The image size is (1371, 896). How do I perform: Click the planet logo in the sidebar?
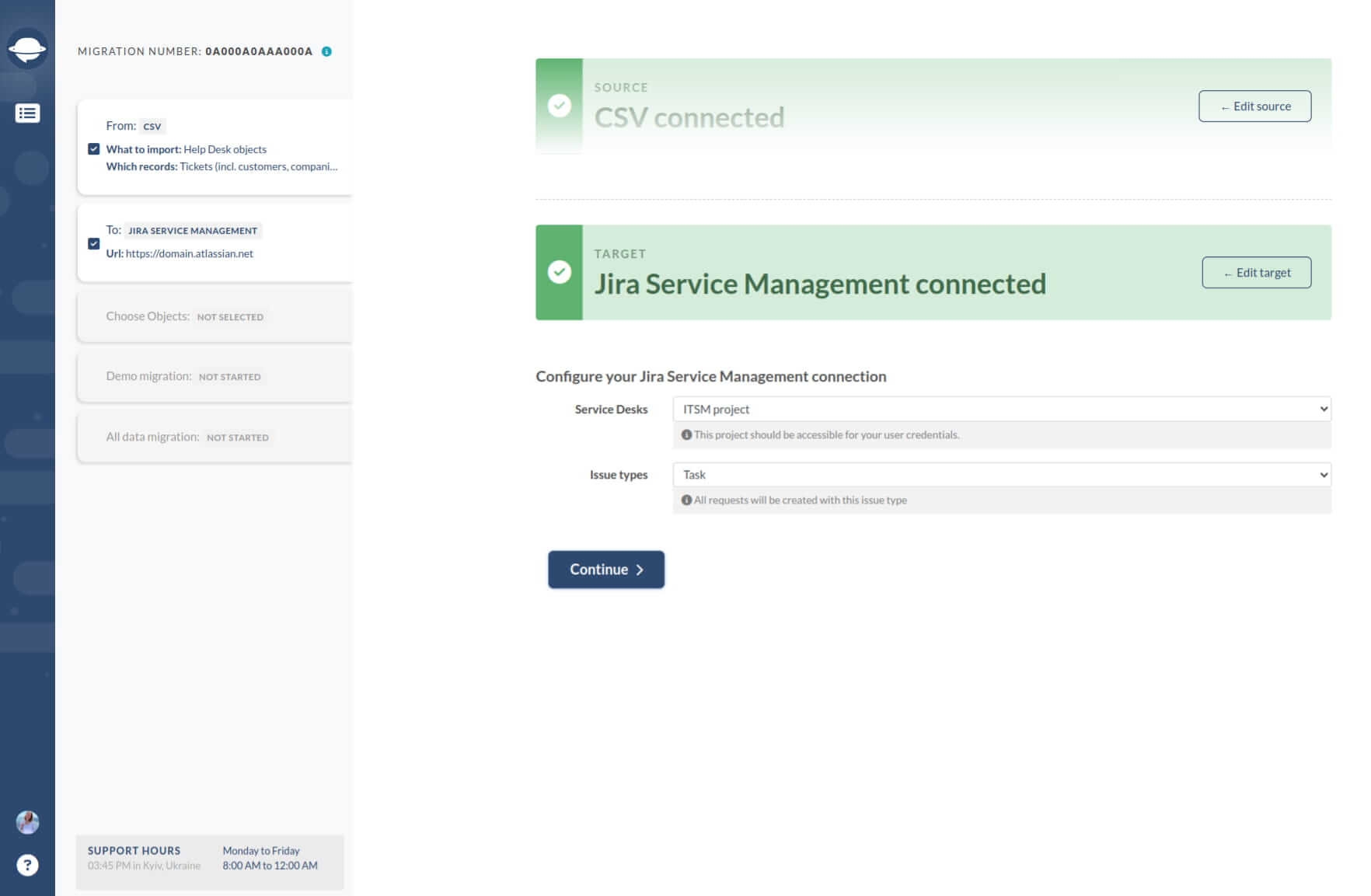pyautogui.click(x=27, y=49)
